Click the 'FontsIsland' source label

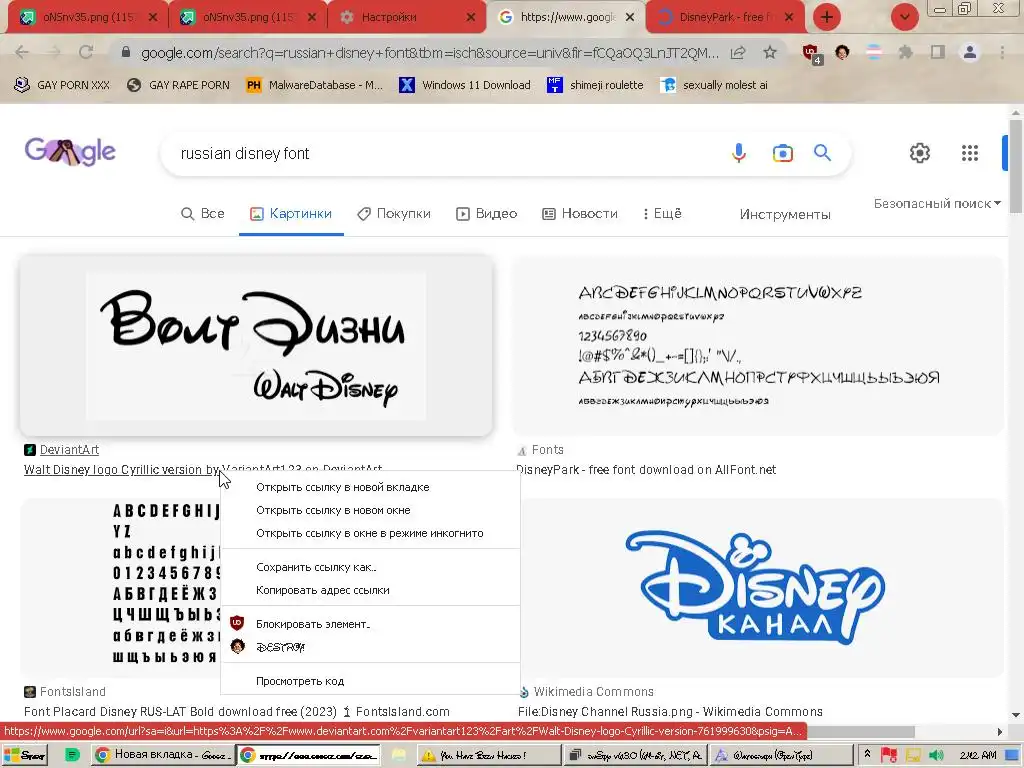72,692
